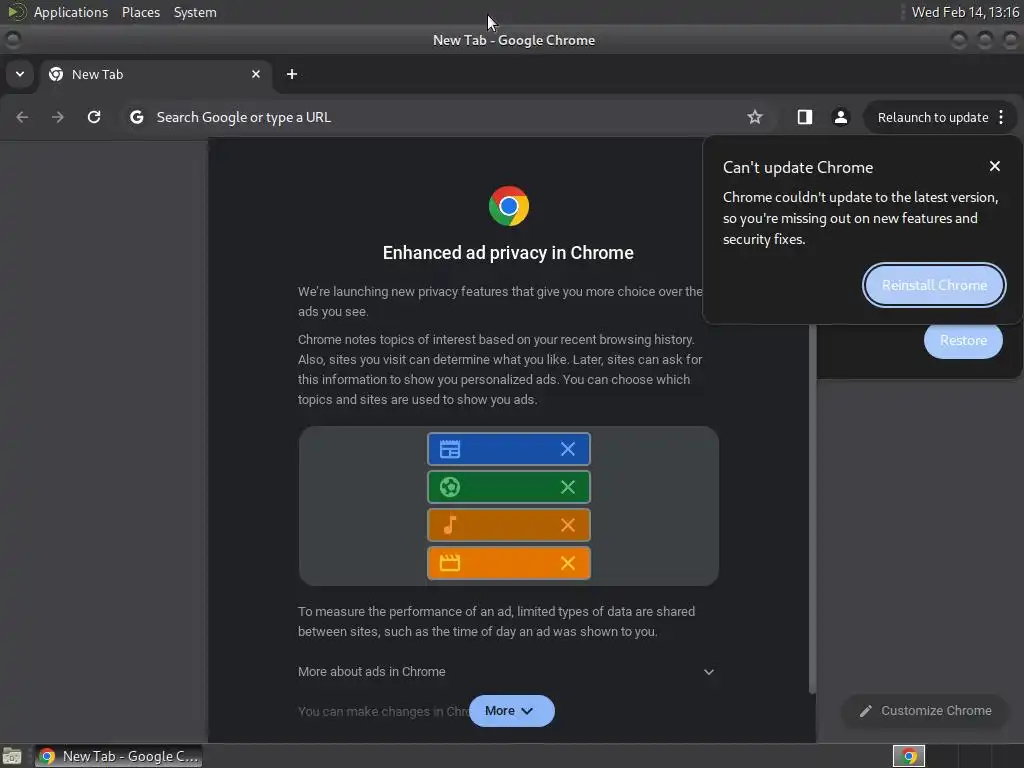Click the Reinstall Chrome button
The width and height of the screenshot is (1024, 768).
tap(934, 285)
